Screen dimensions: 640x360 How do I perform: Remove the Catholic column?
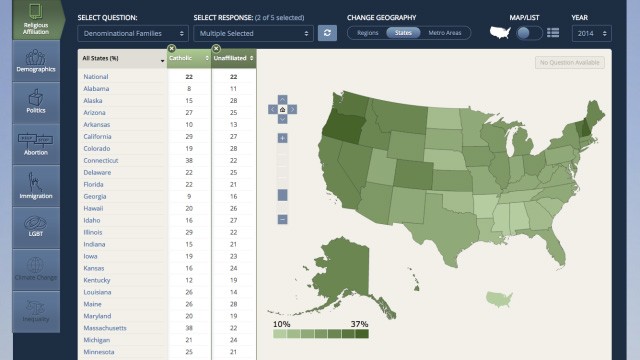coord(172,49)
